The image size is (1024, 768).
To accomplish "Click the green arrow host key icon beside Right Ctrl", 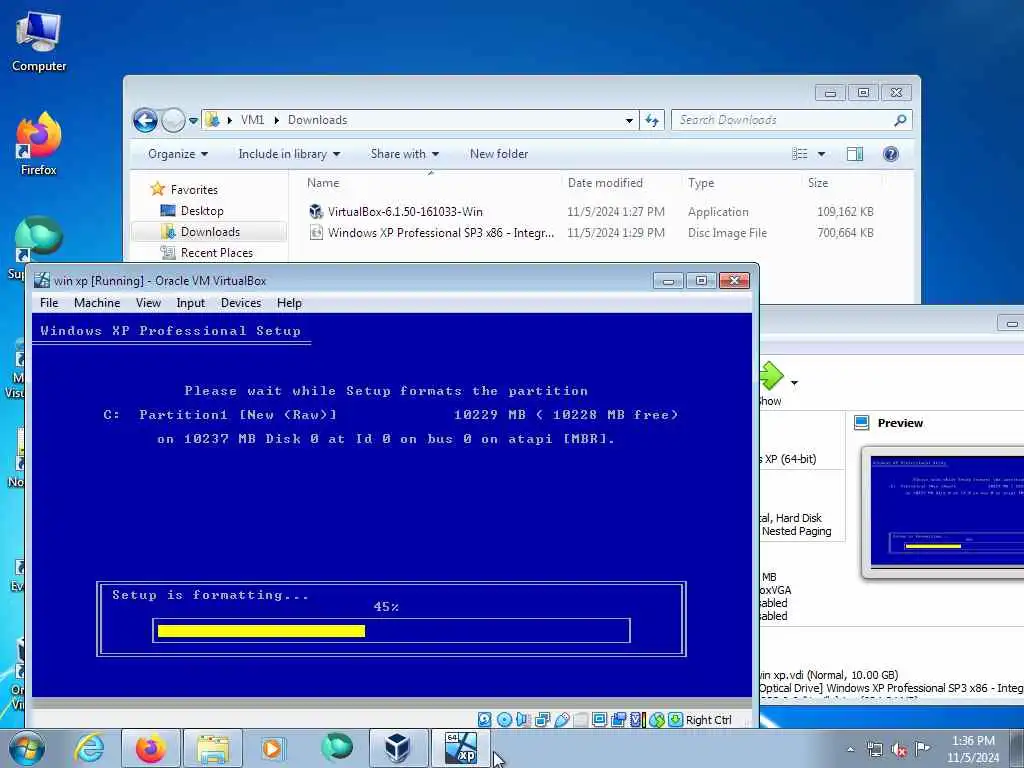I will 675,720.
